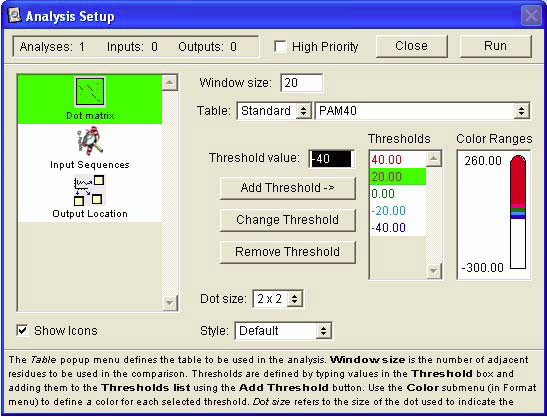547x417 pixels.
Task: Enable the High Priority checkbox
Action: 279,46
